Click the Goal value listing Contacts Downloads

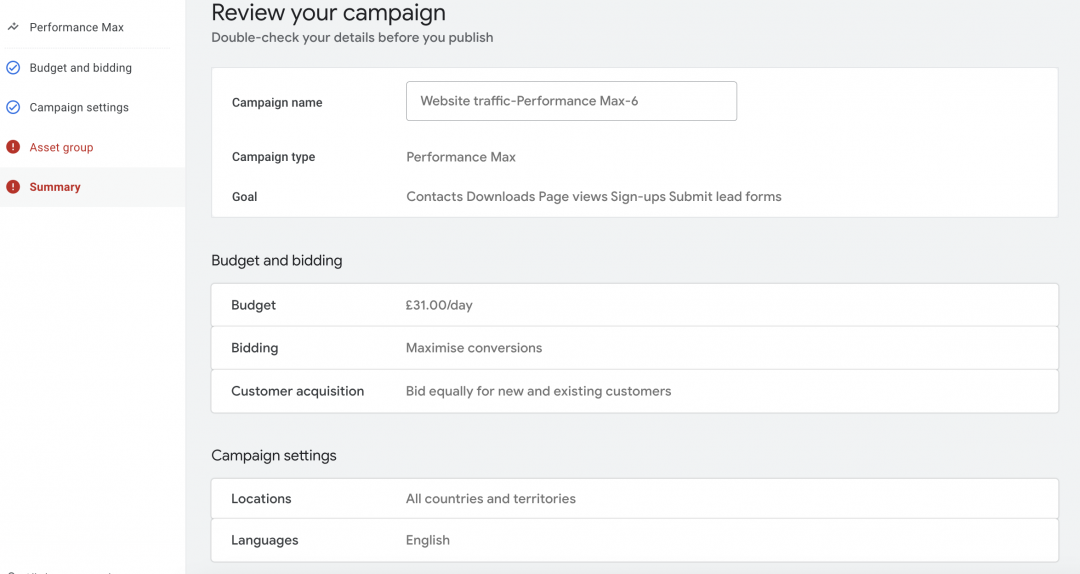tap(593, 197)
